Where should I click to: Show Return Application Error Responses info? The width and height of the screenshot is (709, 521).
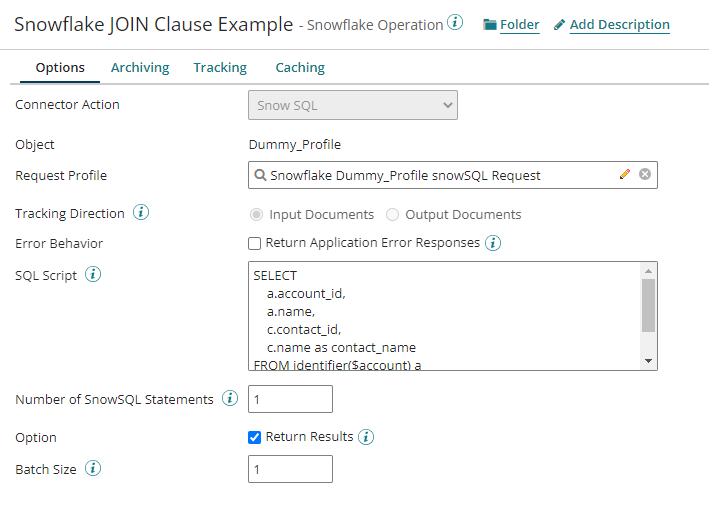[493, 243]
